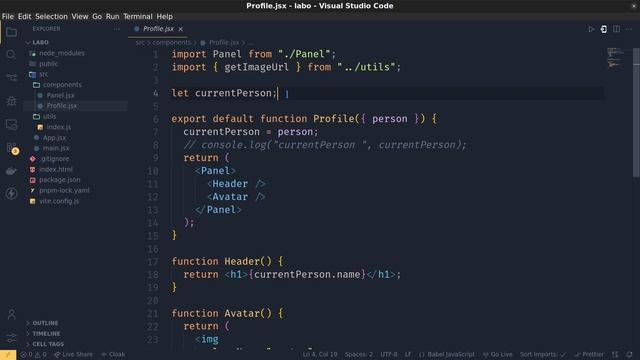Show errors and warnings count
The image size is (640, 360).
coord(33,355)
